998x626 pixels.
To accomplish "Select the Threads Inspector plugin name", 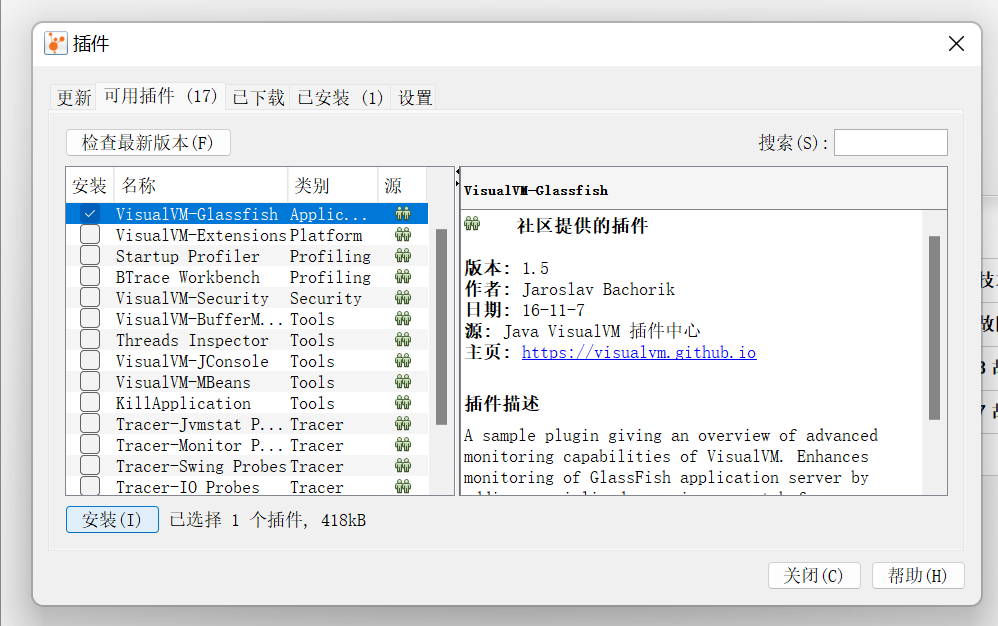I will pos(192,340).
